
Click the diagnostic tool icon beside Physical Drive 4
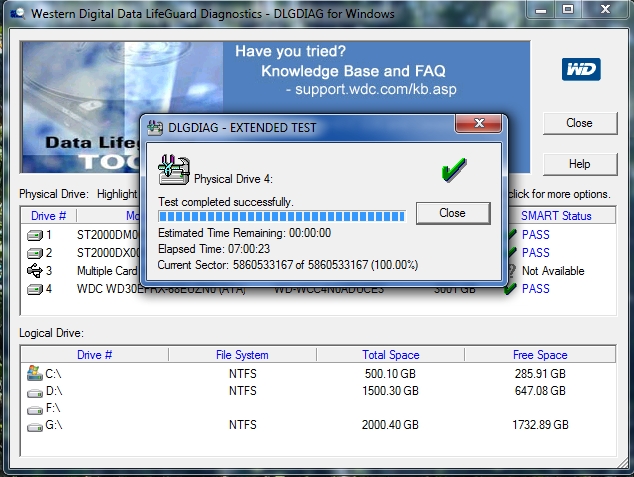tap(174, 170)
